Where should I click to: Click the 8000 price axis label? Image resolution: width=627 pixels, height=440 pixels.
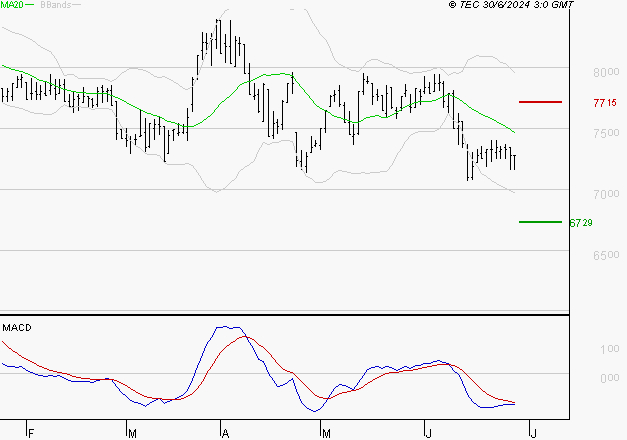[606, 72]
